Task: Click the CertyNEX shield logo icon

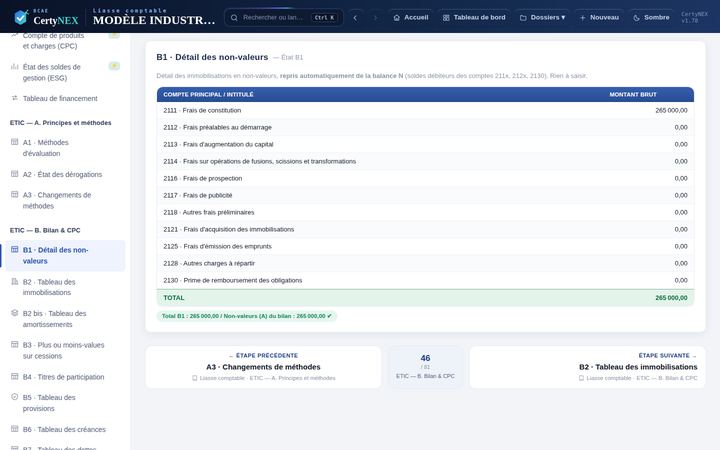Action: pos(21,17)
